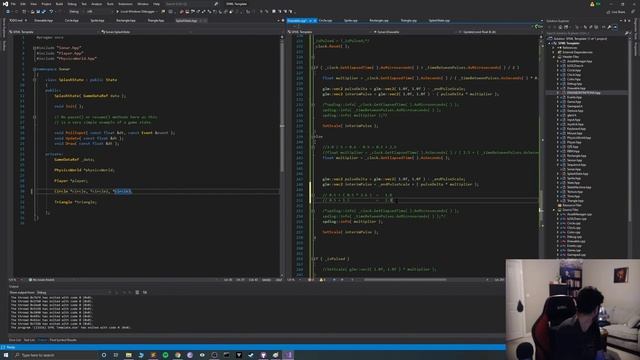This screenshot has width=640, height=360.
Task: Expand External Dependencies in Solution Explorer
Action: pyautogui.click(x=554, y=52)
